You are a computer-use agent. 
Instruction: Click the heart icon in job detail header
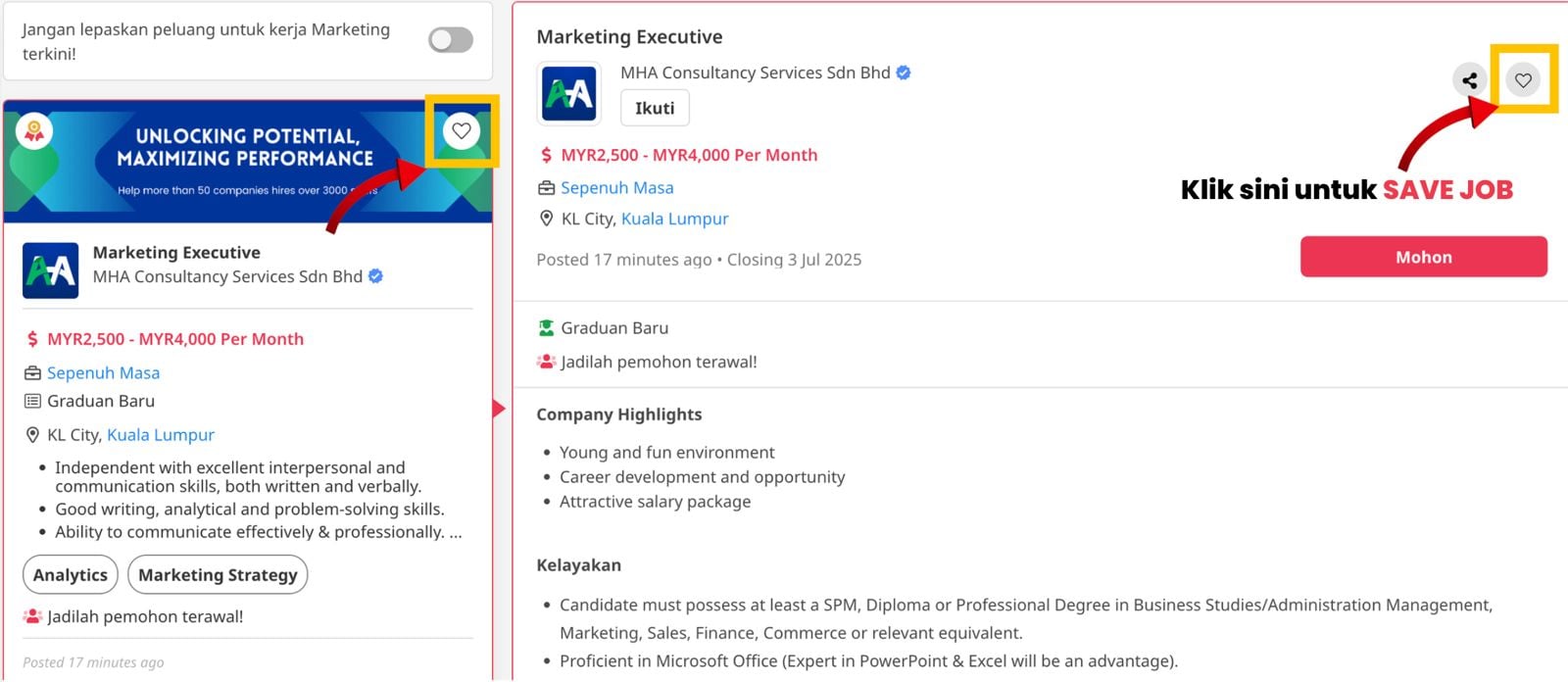pos(1523,80)
